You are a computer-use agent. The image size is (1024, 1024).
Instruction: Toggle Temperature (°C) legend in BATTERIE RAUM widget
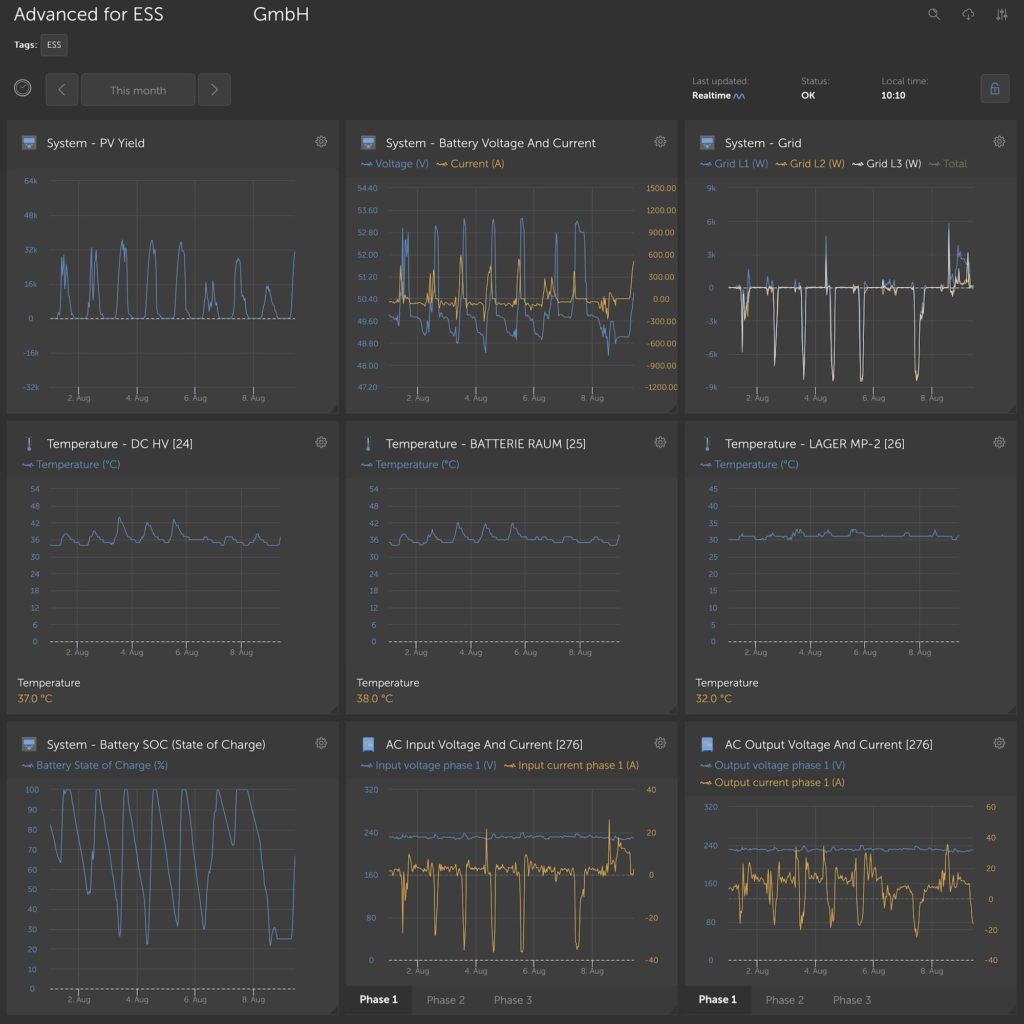click(x=410, y=464)
